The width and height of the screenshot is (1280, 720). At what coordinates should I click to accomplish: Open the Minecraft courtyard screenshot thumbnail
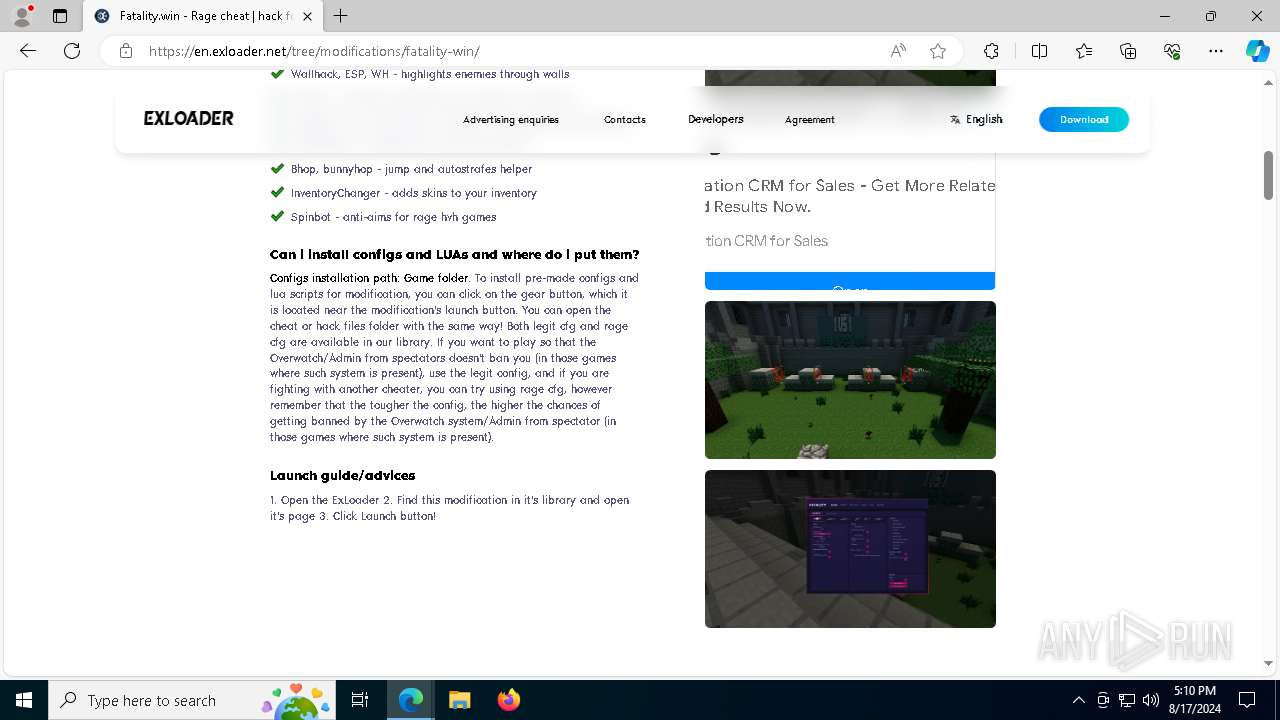[x=850, y=380]
